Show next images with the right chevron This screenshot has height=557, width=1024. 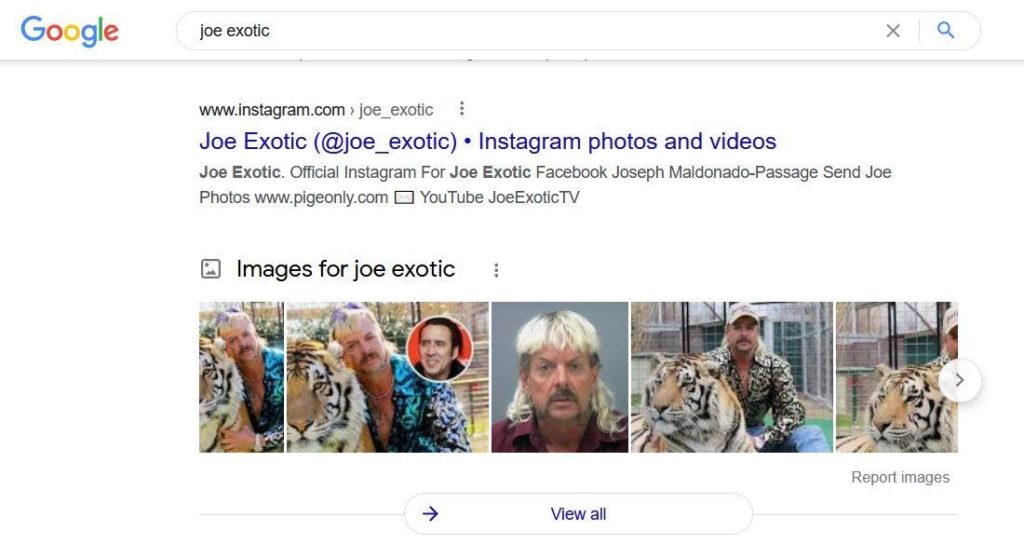(x=959, y=380)
